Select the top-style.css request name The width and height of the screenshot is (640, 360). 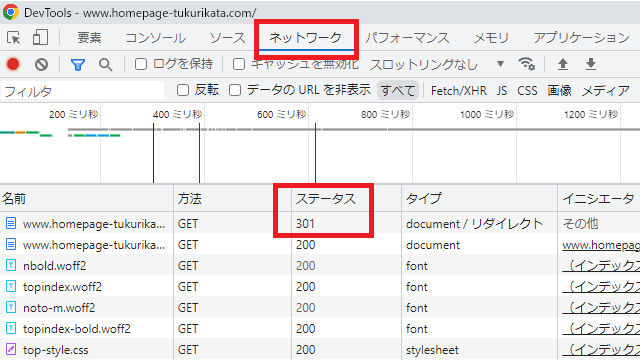[x=56, y=350]
